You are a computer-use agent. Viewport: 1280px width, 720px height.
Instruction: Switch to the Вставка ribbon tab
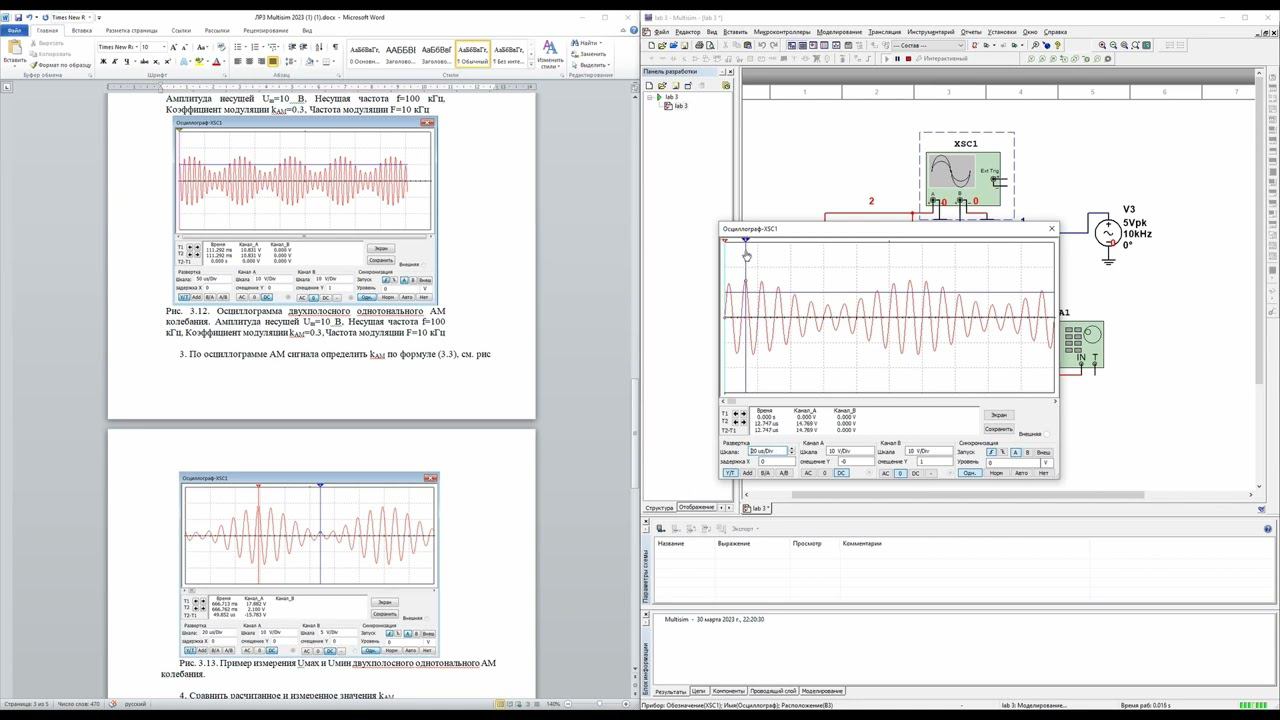pos(81,31)
